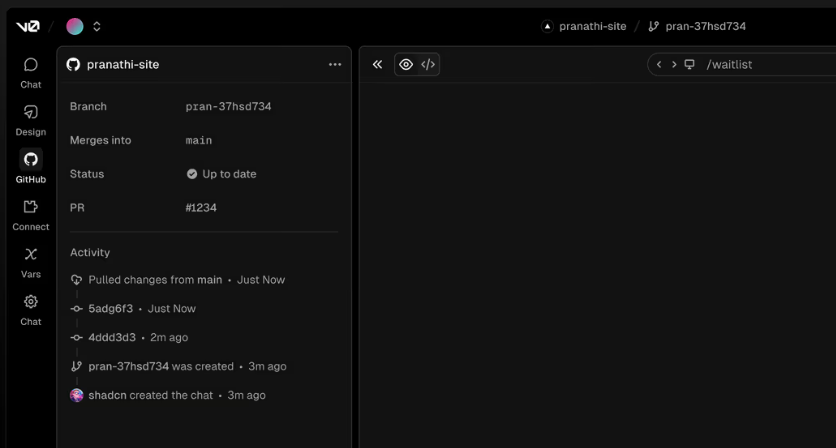Collapse the panel with double chevron
Viewport: 836px width, 448px height.
tap(377, 65)
